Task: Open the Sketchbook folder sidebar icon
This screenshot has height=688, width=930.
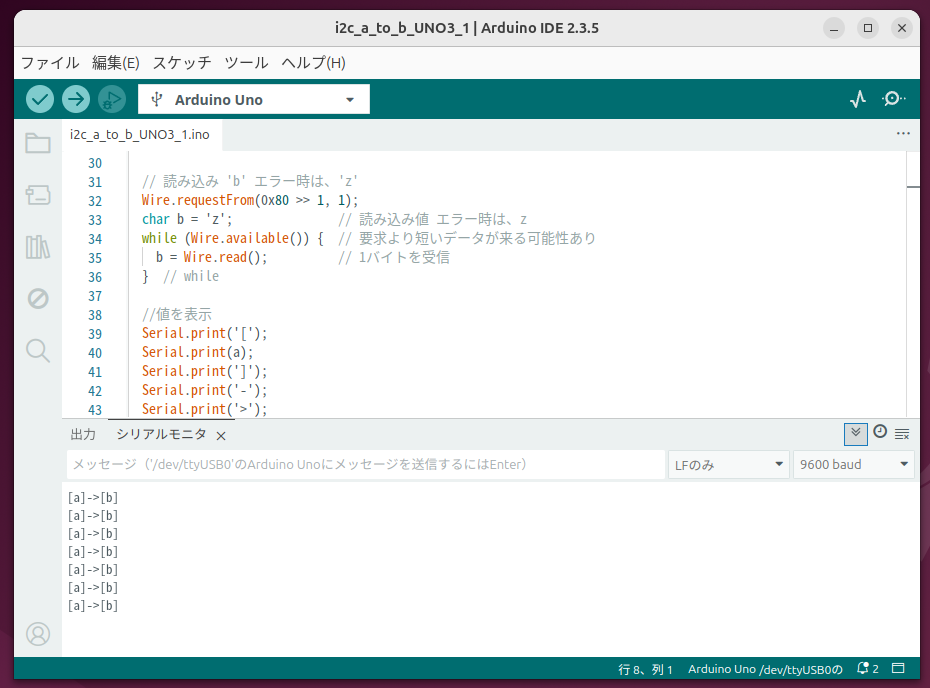Action: pos(38,143)
